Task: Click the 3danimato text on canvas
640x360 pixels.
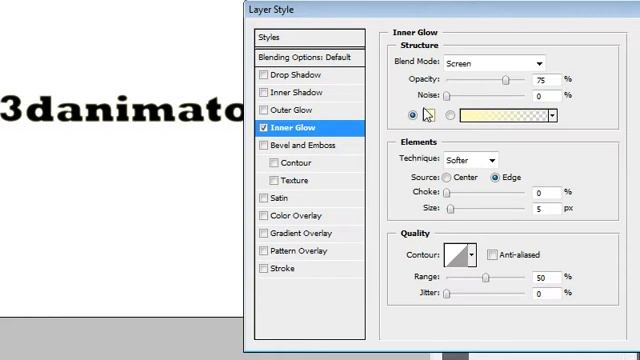Action: point(122,109)
